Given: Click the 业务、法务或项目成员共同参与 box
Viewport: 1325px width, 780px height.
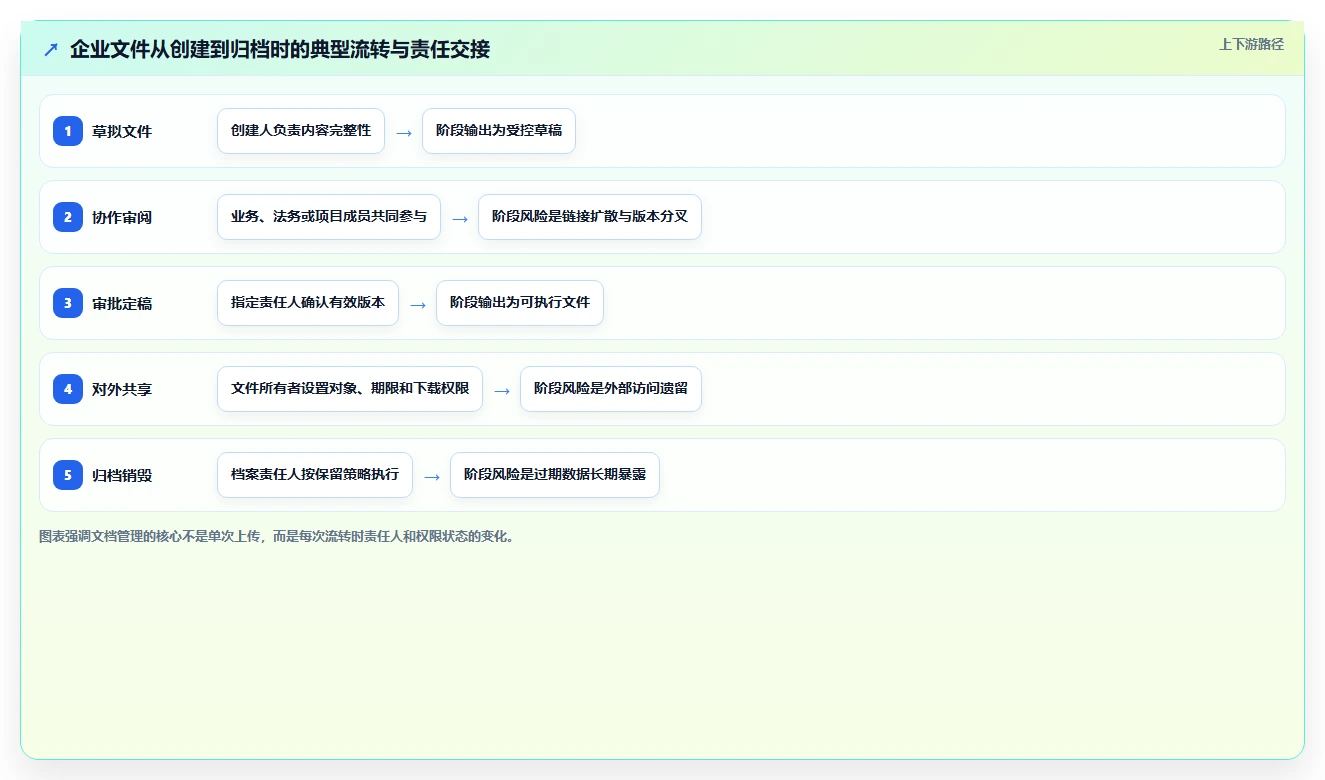Looking at the screenshot, I should pos(329,217).
